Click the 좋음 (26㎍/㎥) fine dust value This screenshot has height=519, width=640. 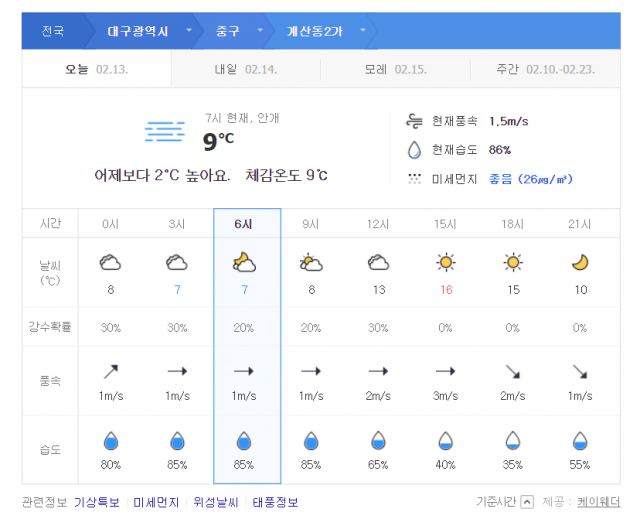(531, 179)
